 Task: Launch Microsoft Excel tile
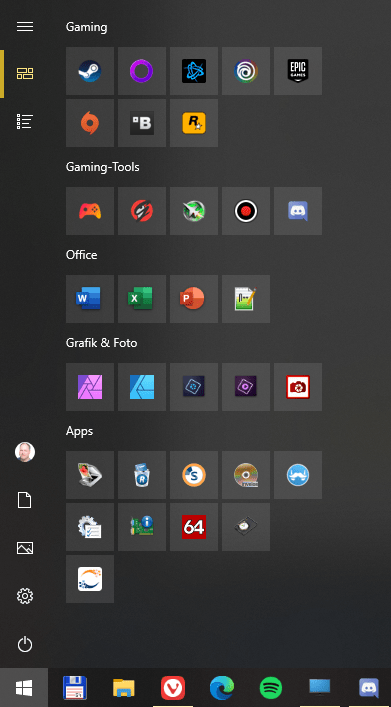pos(142,299)
